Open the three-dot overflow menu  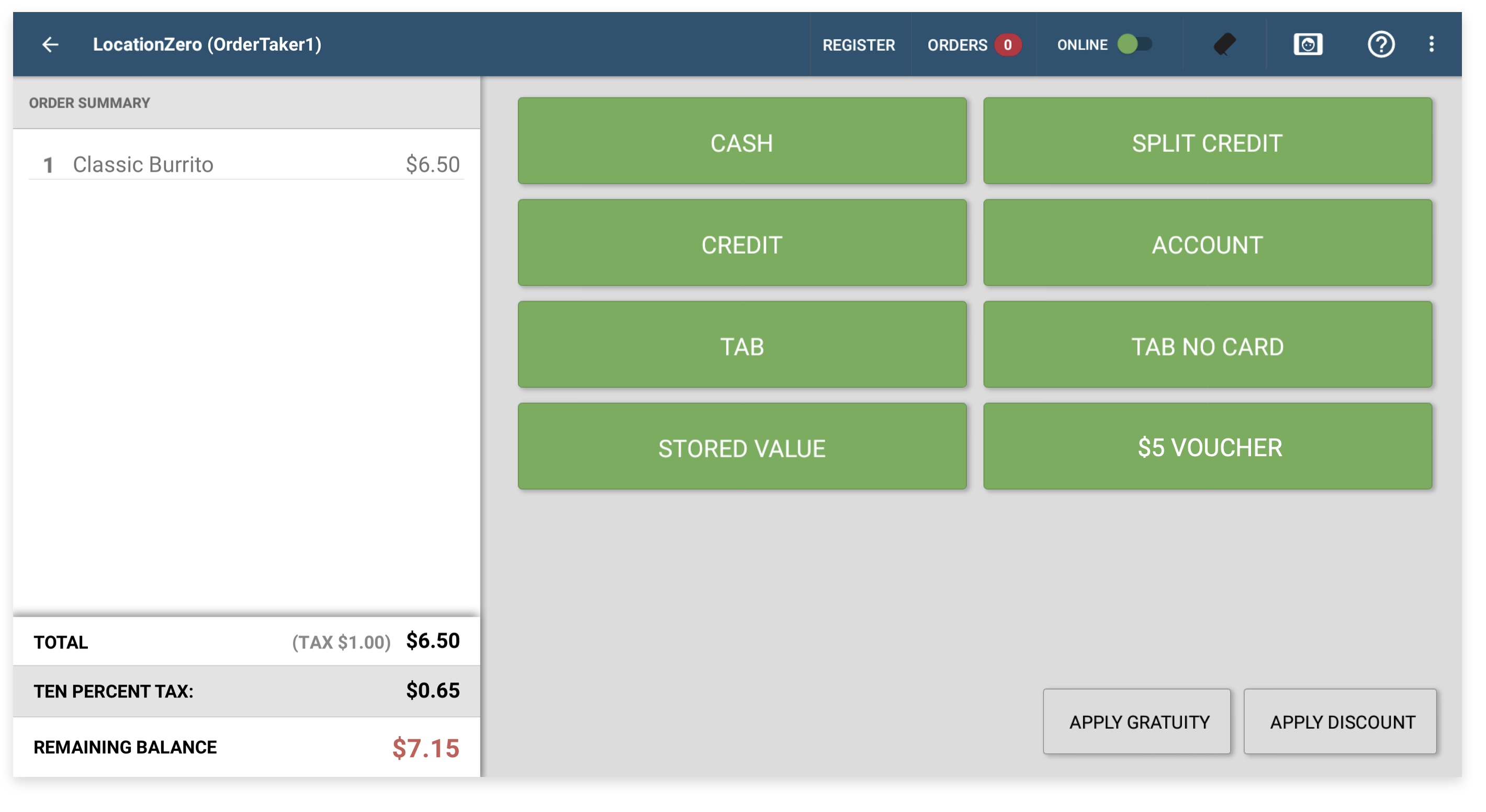(1431, 44)
